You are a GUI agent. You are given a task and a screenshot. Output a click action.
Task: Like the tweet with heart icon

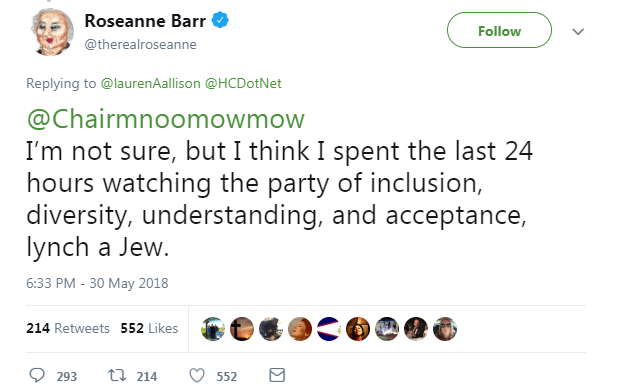pos(197,376)
